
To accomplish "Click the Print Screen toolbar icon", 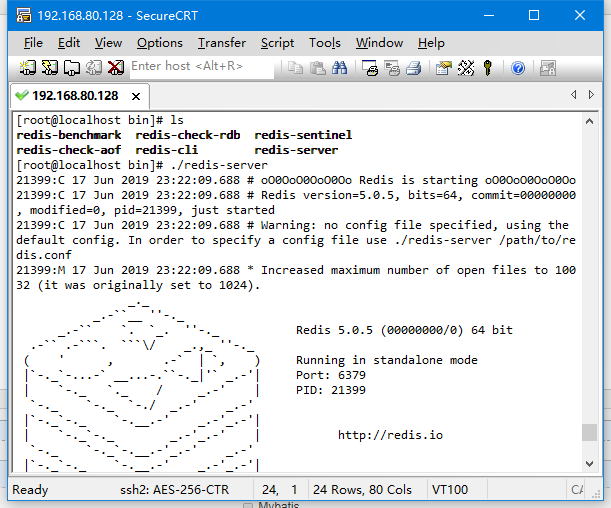I will [370, 68].
